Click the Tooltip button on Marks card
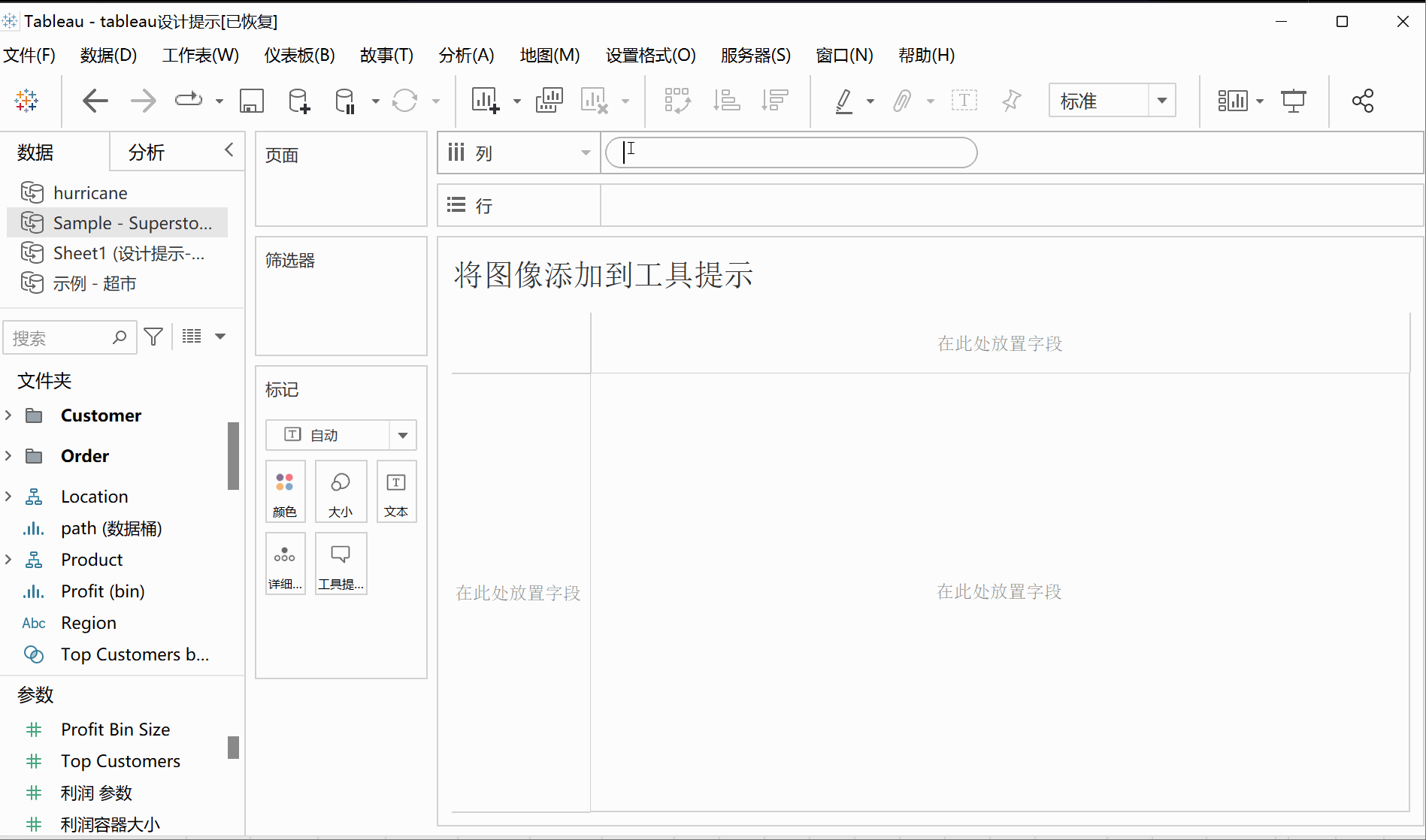This screenshot has height=840, width=1426. click(x=341, y=564)
